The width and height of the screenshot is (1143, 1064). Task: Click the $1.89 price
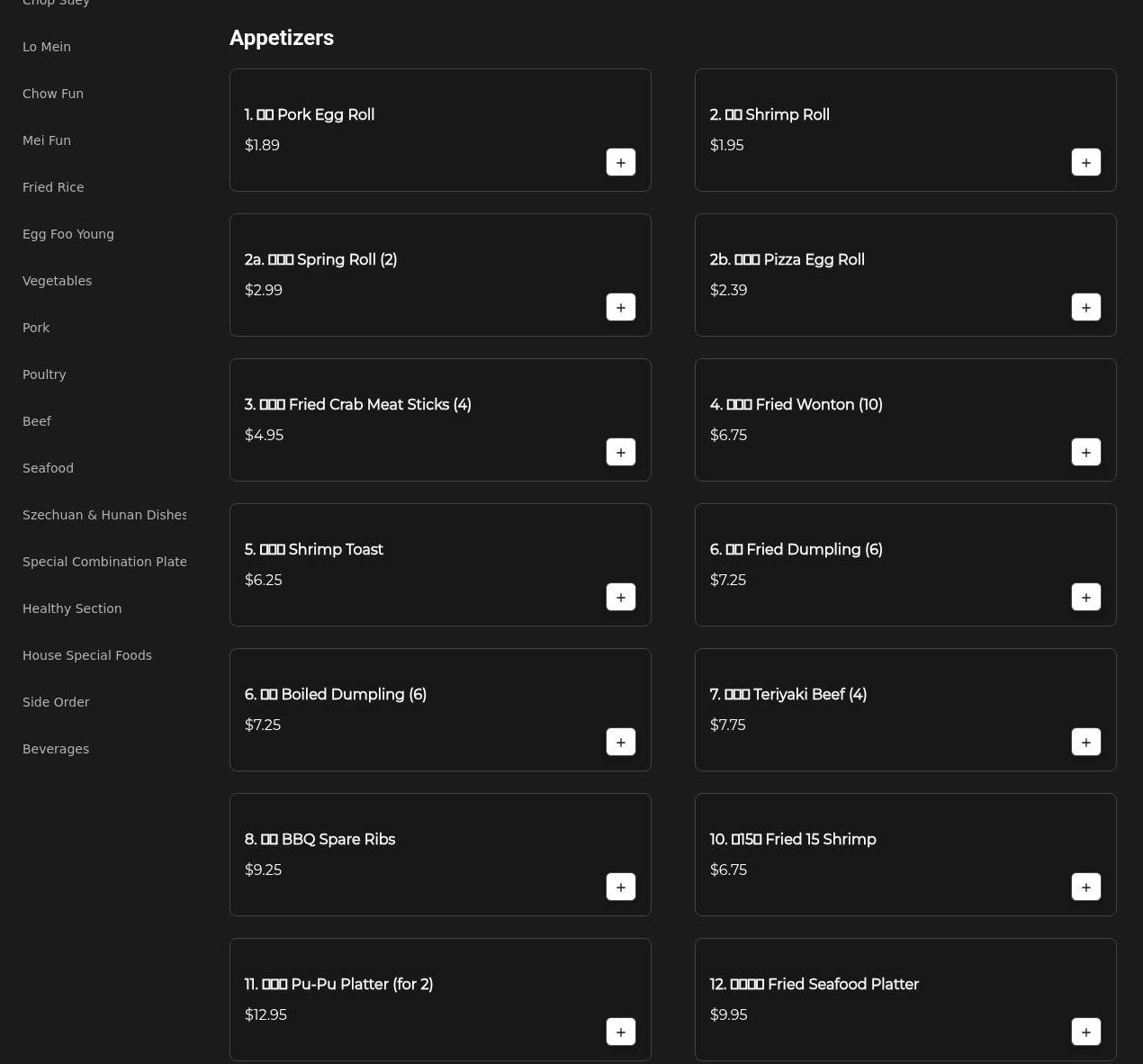tap(262, 145)
